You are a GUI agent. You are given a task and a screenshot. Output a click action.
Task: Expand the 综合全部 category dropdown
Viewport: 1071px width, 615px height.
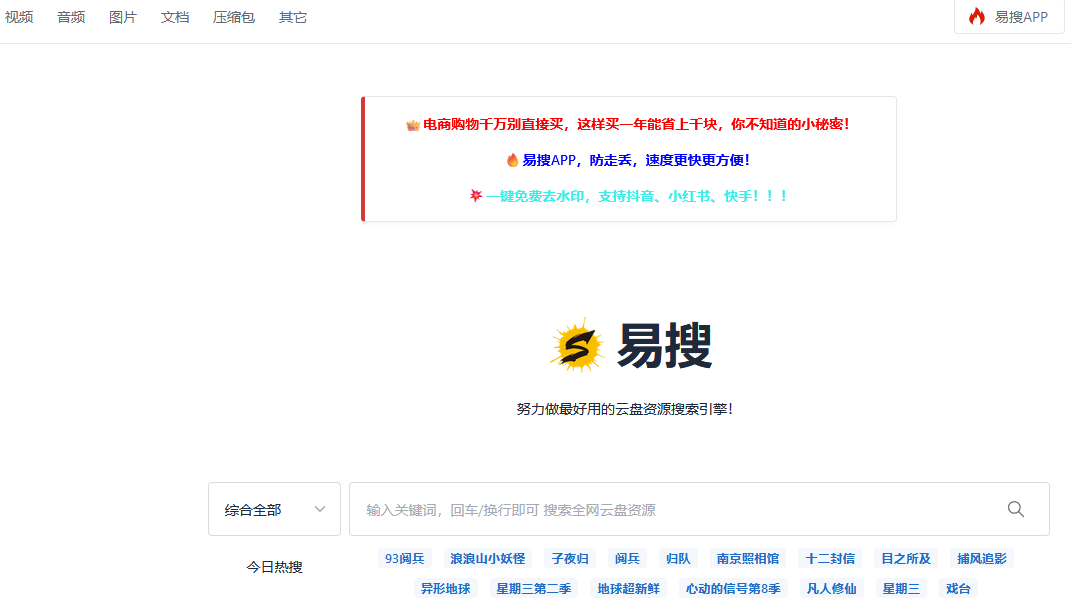click(274, 509)
